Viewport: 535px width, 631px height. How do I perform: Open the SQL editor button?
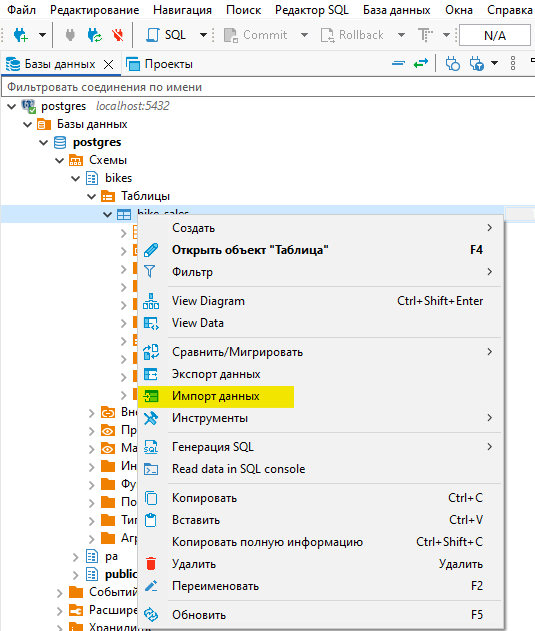[166, 35]
